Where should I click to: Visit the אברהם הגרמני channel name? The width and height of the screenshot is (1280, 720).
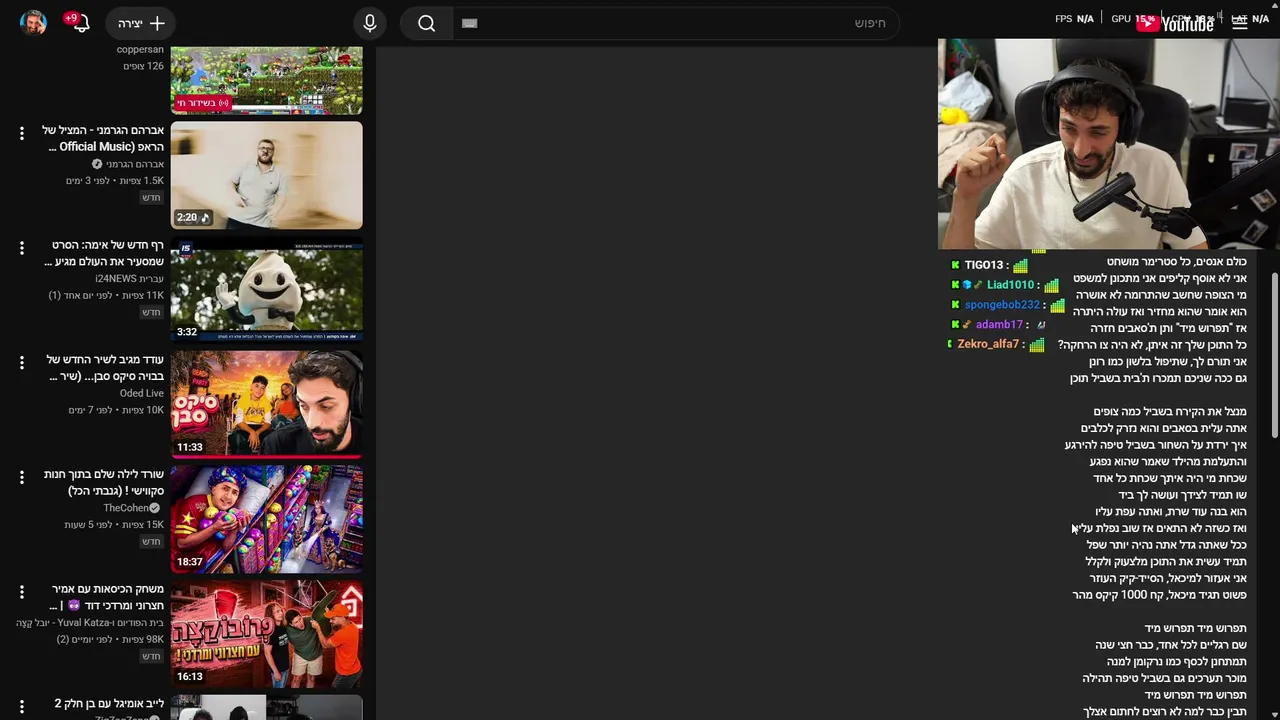pyautogui.click(x=135, y=164)
